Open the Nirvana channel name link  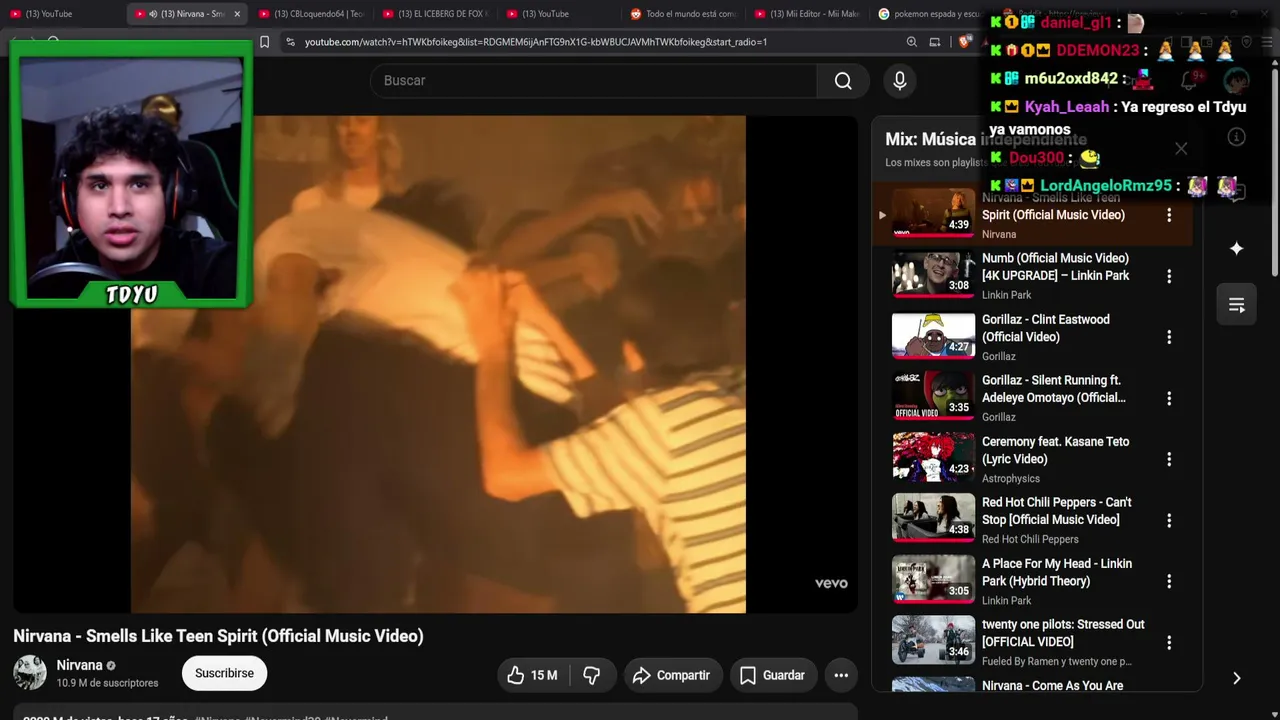[x=80, y=665]
